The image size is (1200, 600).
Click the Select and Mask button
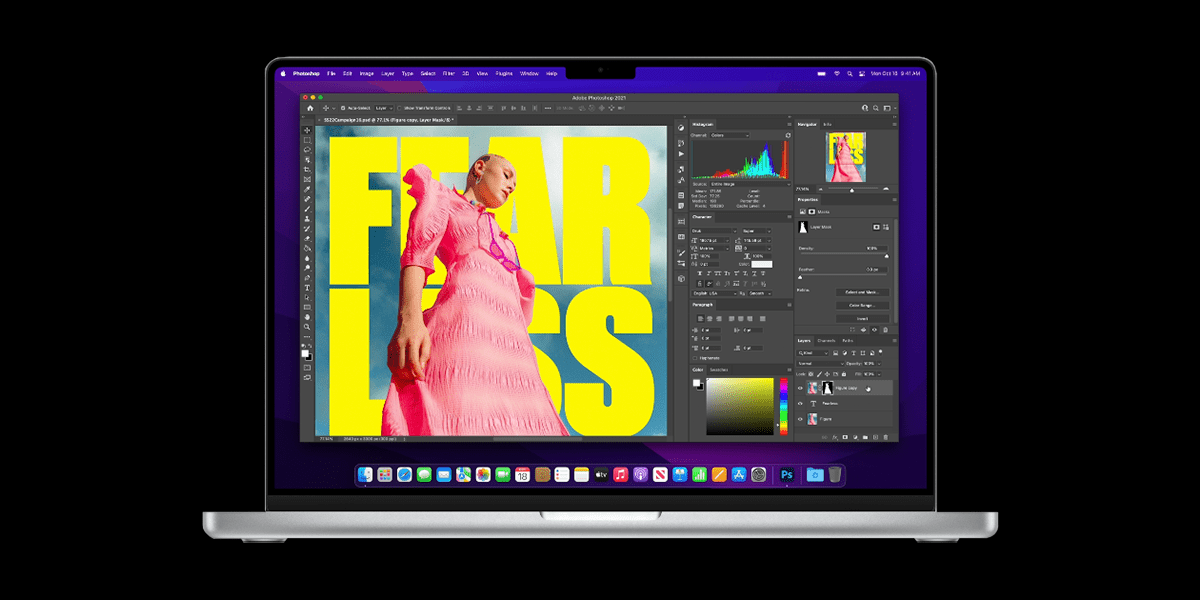click(x=861, y=292)
